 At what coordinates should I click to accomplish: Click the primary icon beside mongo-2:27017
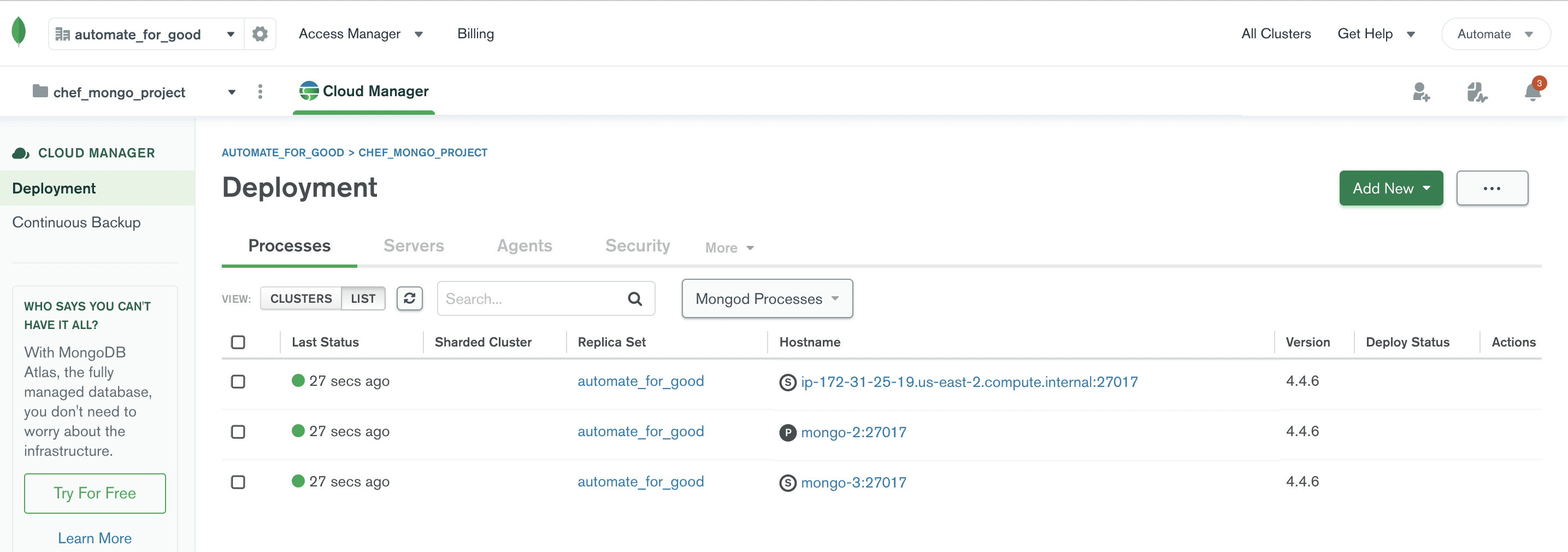(x=788, y=433)
